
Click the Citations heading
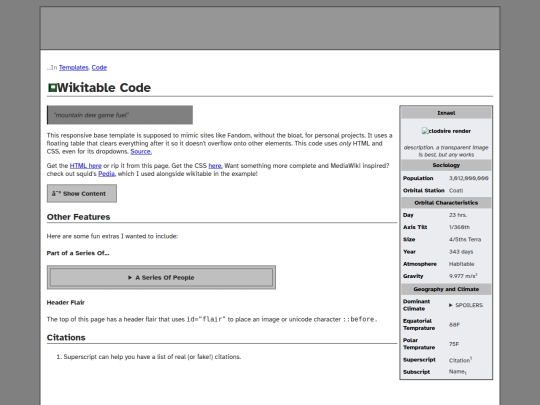66,338
